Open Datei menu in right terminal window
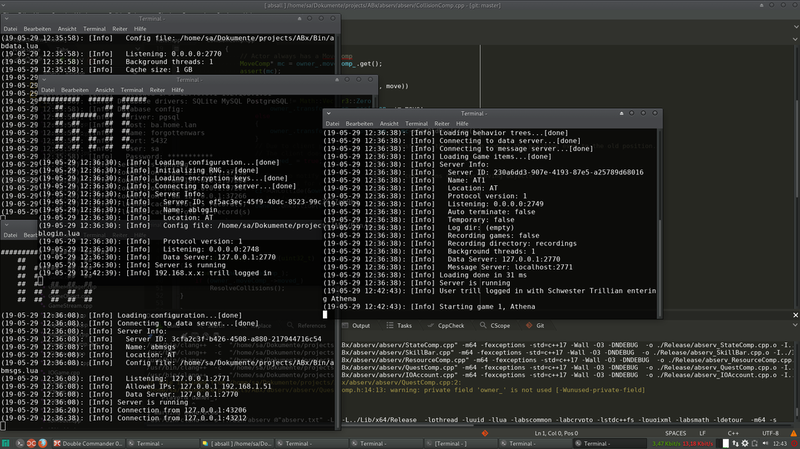The image size is (800, 449). pos(332,123)
